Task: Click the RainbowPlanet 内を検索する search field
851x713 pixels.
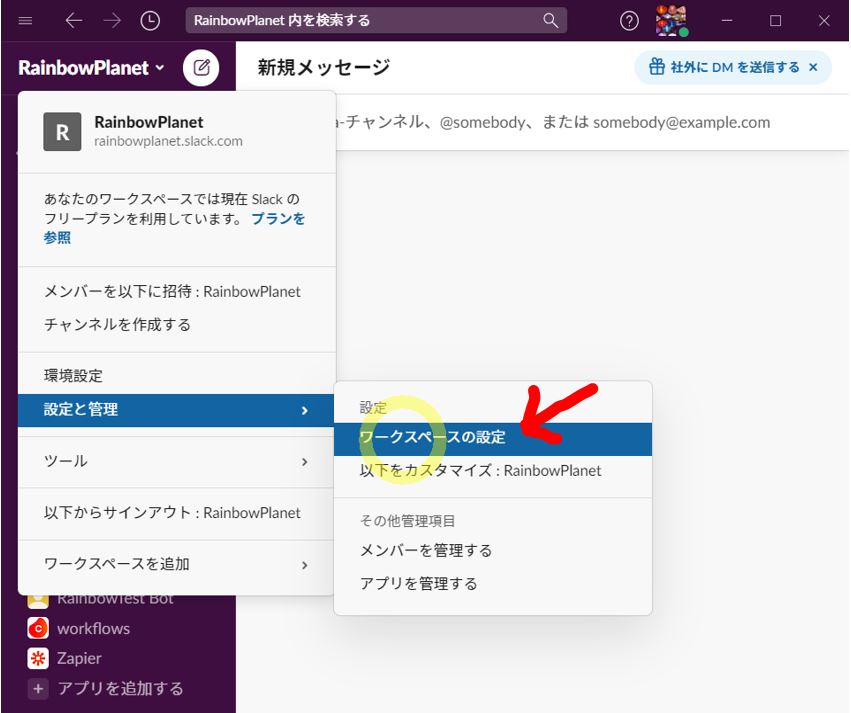Action: coord(376,21)
